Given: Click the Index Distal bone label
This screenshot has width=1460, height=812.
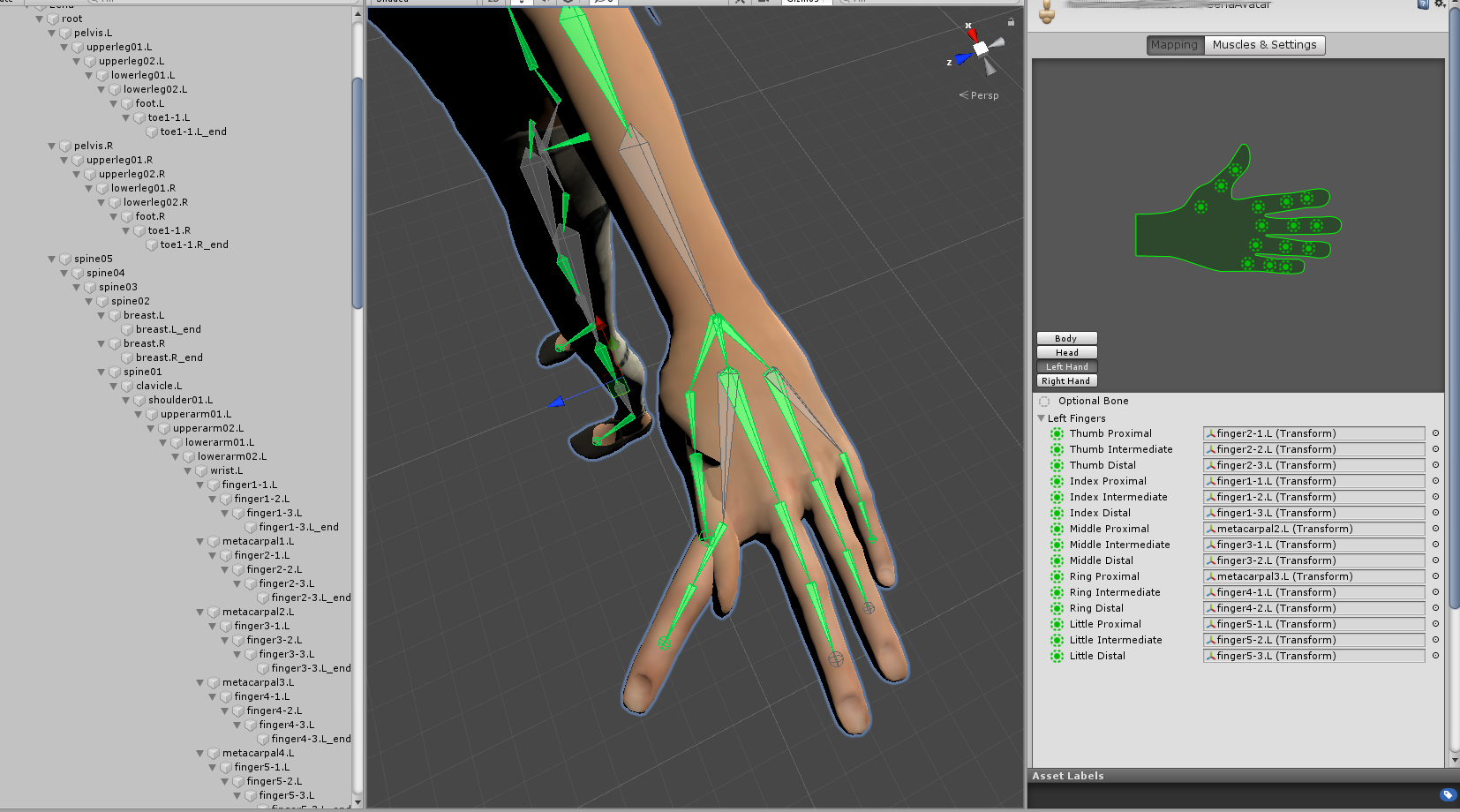Looking at the screenshot, I should [1100, 513].
